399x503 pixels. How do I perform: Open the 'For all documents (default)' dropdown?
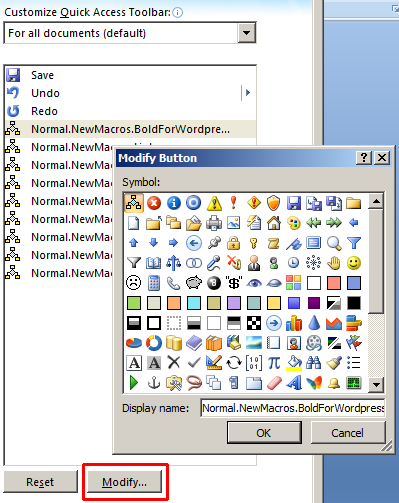(246, 33)
